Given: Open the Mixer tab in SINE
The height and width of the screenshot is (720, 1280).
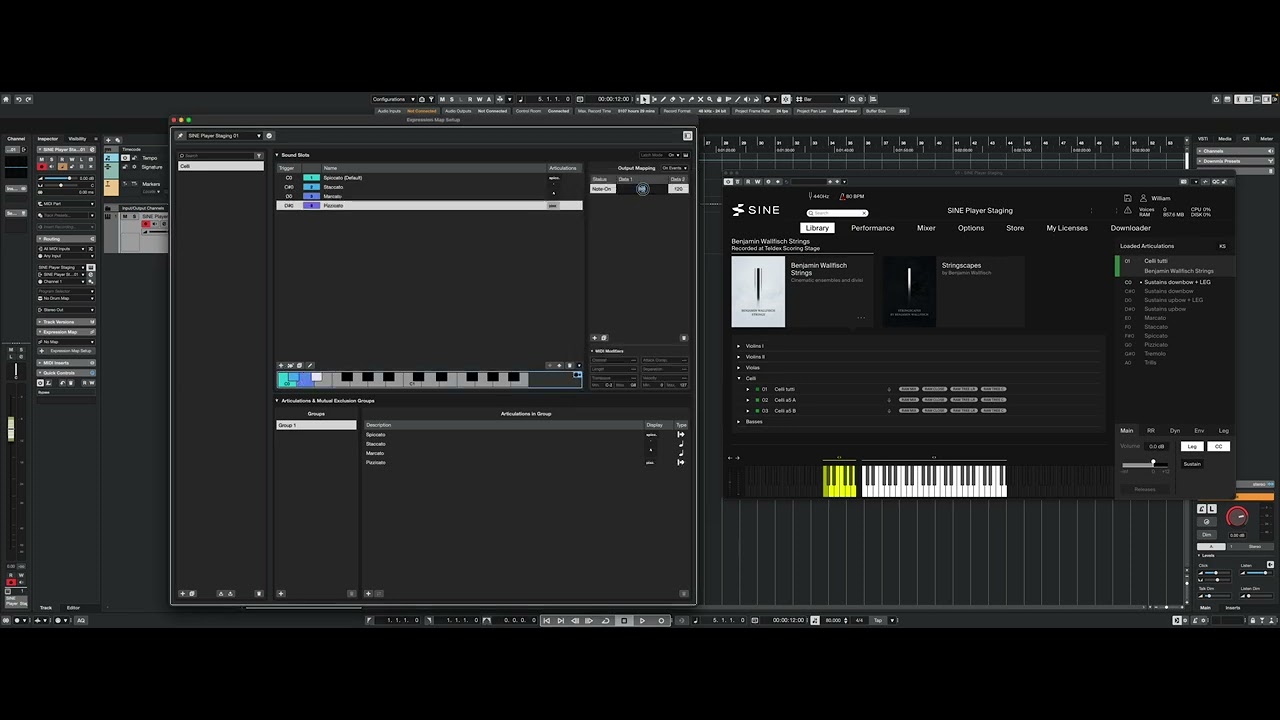Looking at the screenshot, I should [x=926, y=228].
